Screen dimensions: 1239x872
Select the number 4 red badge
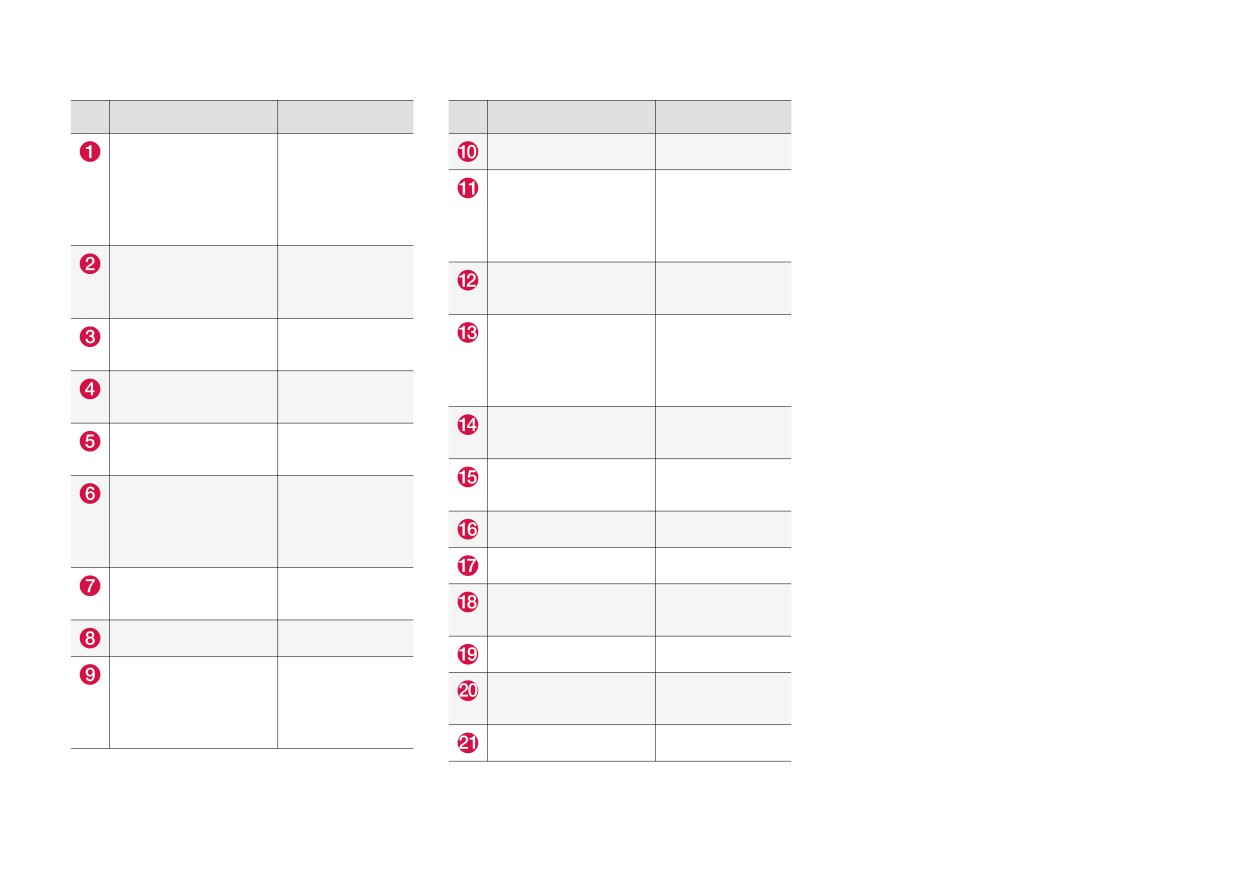click(90, 389)
